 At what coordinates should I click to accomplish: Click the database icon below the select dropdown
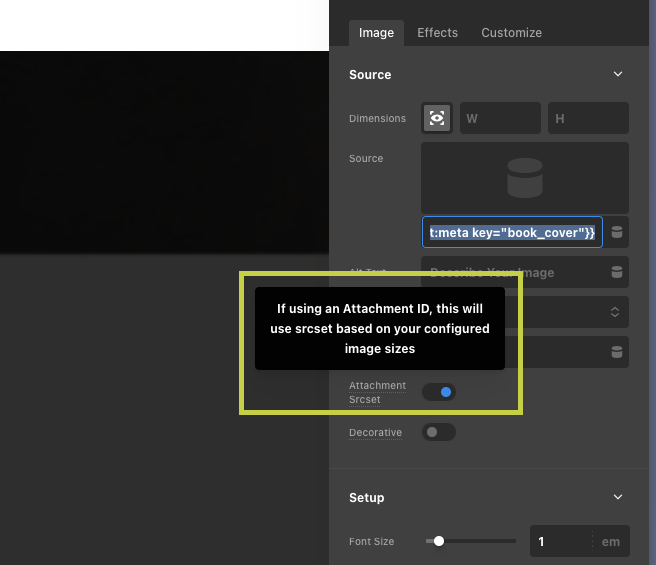[617, 351]
